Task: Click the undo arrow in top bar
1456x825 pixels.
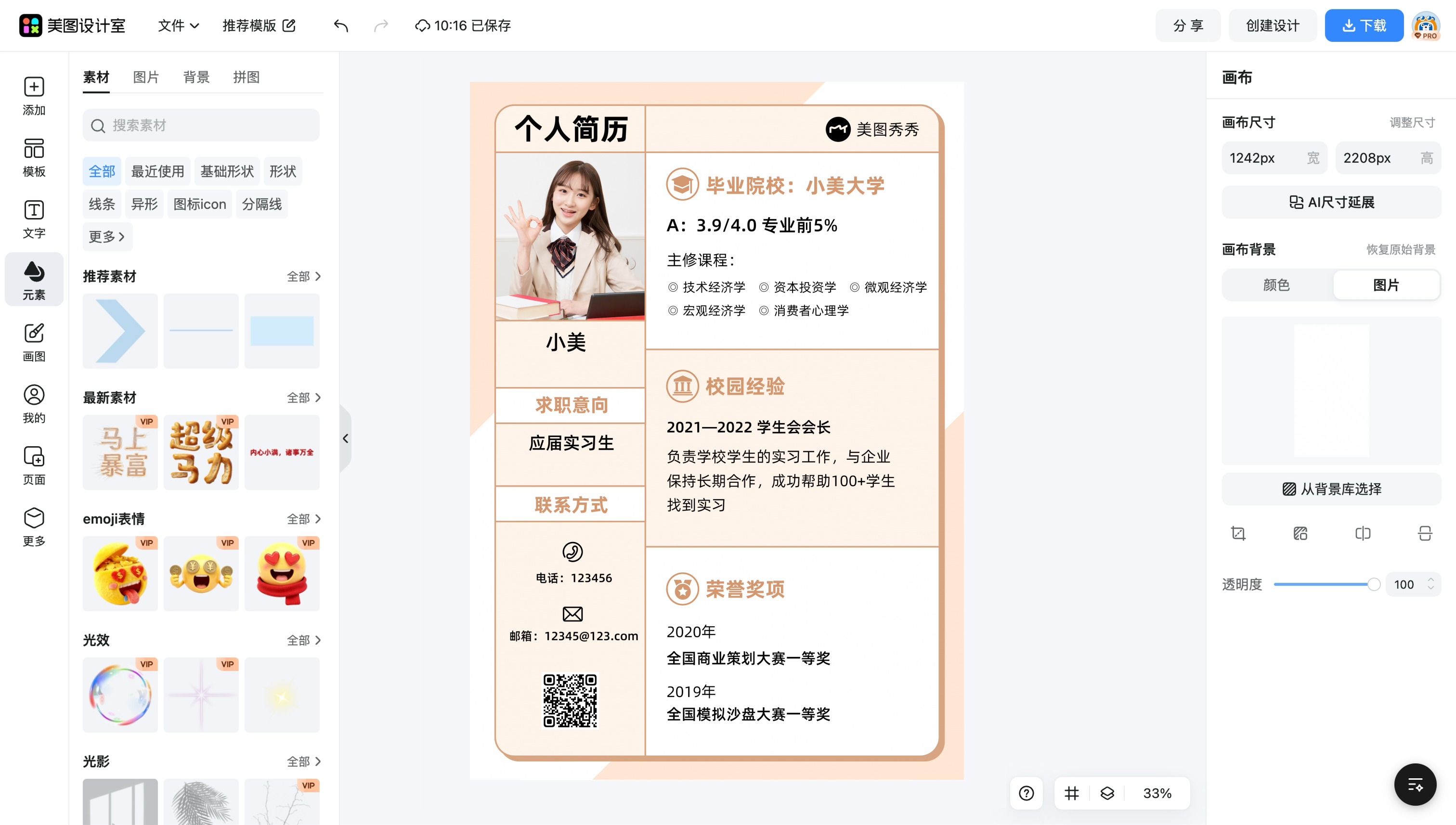Action: coord(340,26)
